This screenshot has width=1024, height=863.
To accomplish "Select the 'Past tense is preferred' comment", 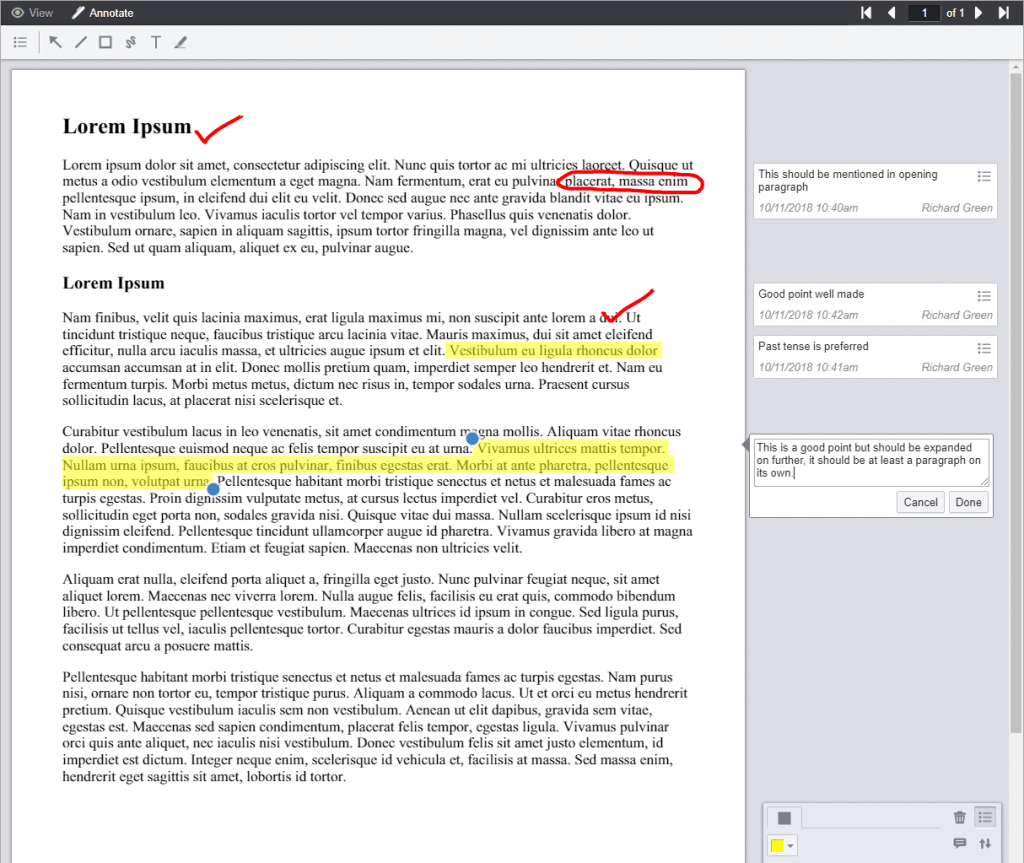I will (875, 357).
